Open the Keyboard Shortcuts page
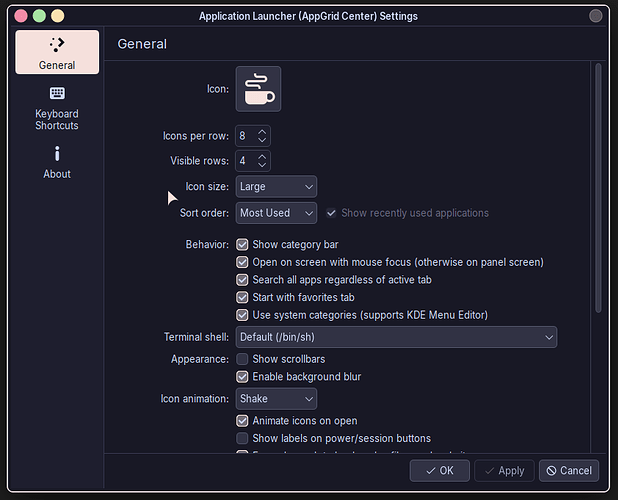 [x=57, y=107]
